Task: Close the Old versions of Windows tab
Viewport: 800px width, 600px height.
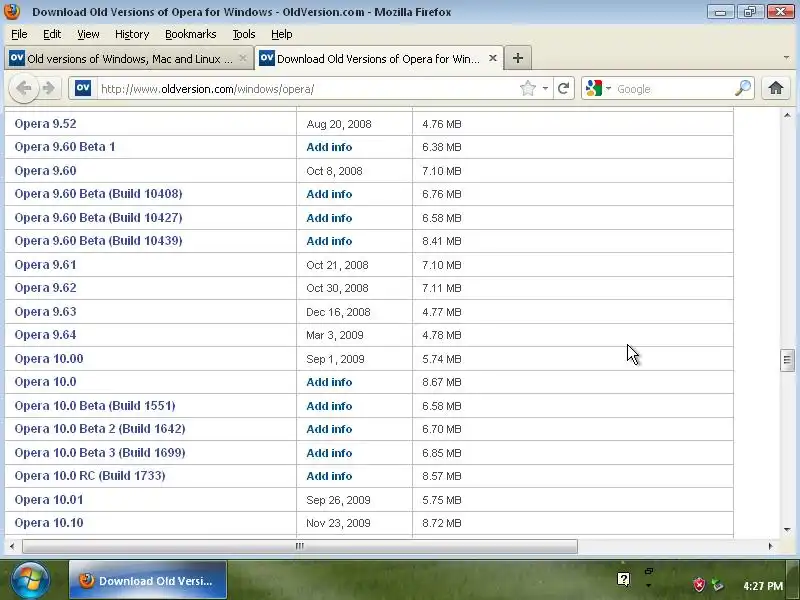Action: [x=243, y=58]
